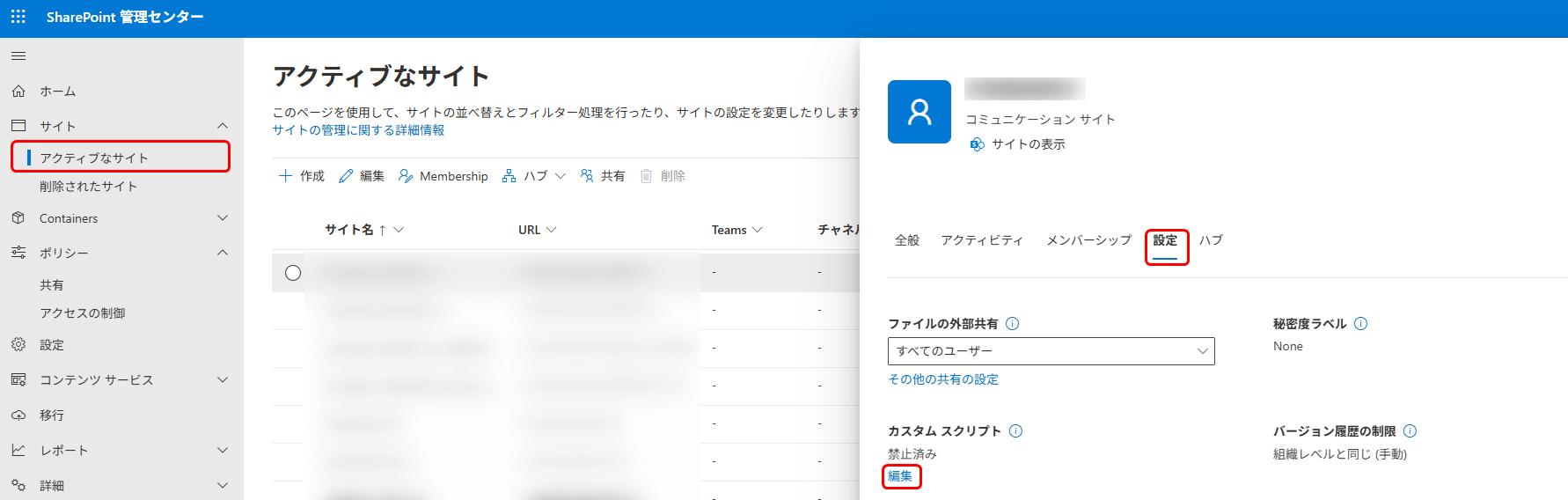Click the sharing people icon
The height and width of the screenshot is (500, 1568).
tap(587, 176)
